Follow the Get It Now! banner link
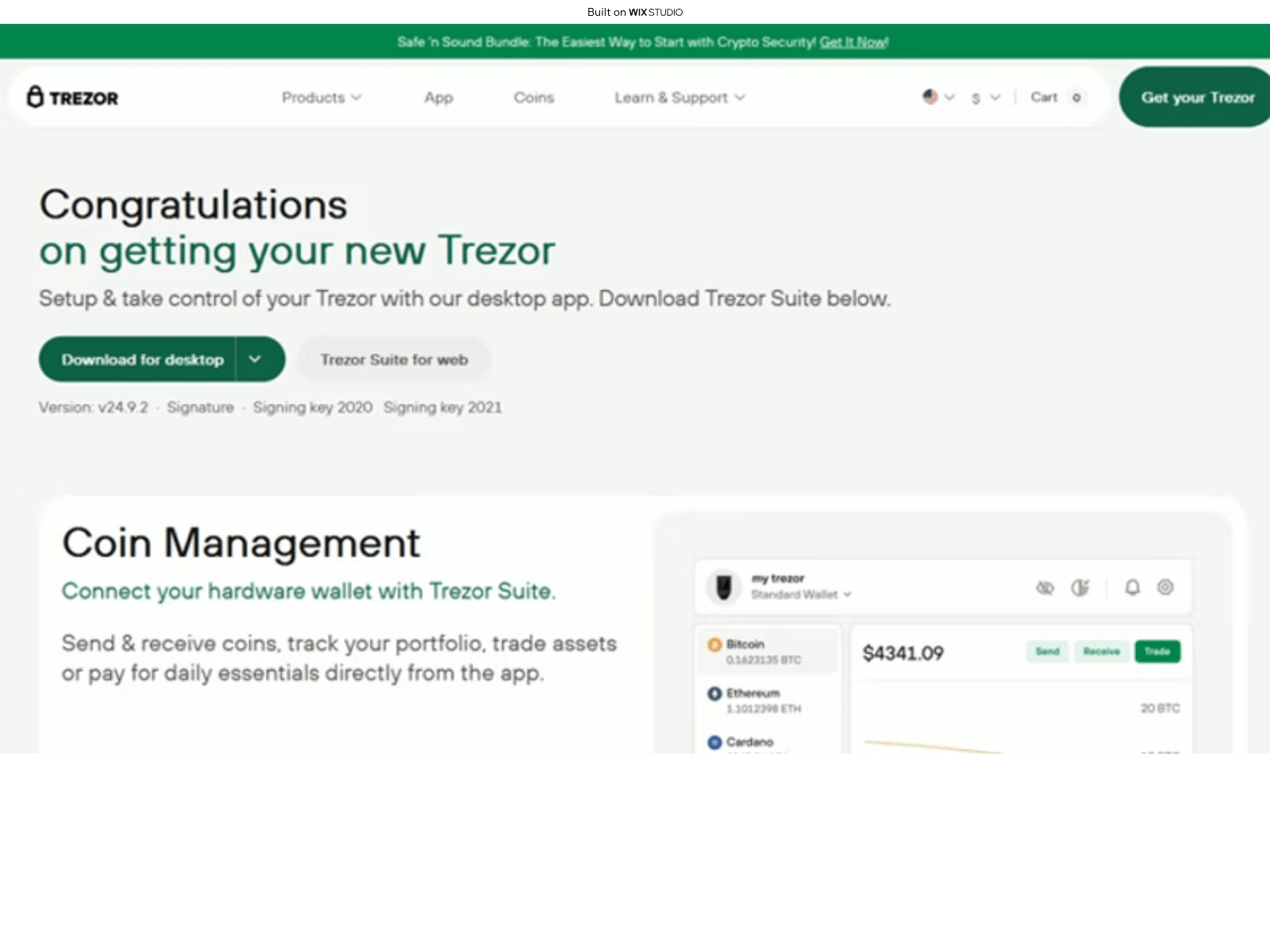The image size is (1270, 952). (x=854, y=42)
